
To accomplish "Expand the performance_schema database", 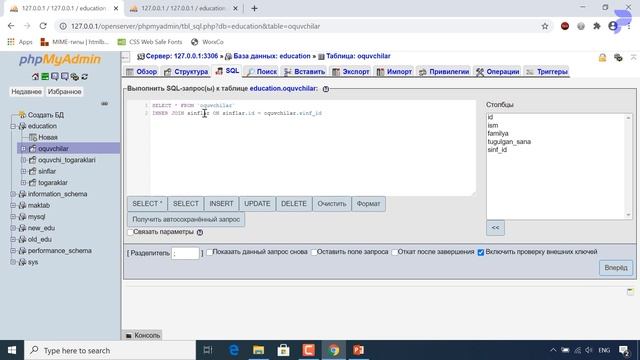I will click(x=13, y=251).
